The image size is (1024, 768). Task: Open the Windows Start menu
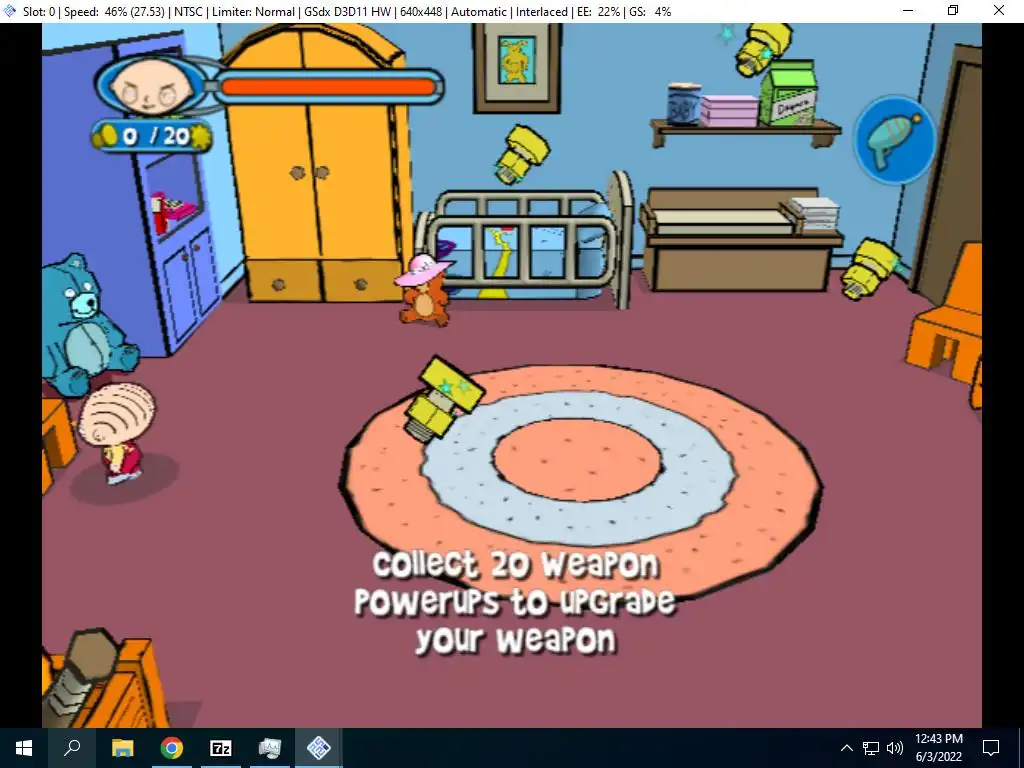[x=24, y=748]
